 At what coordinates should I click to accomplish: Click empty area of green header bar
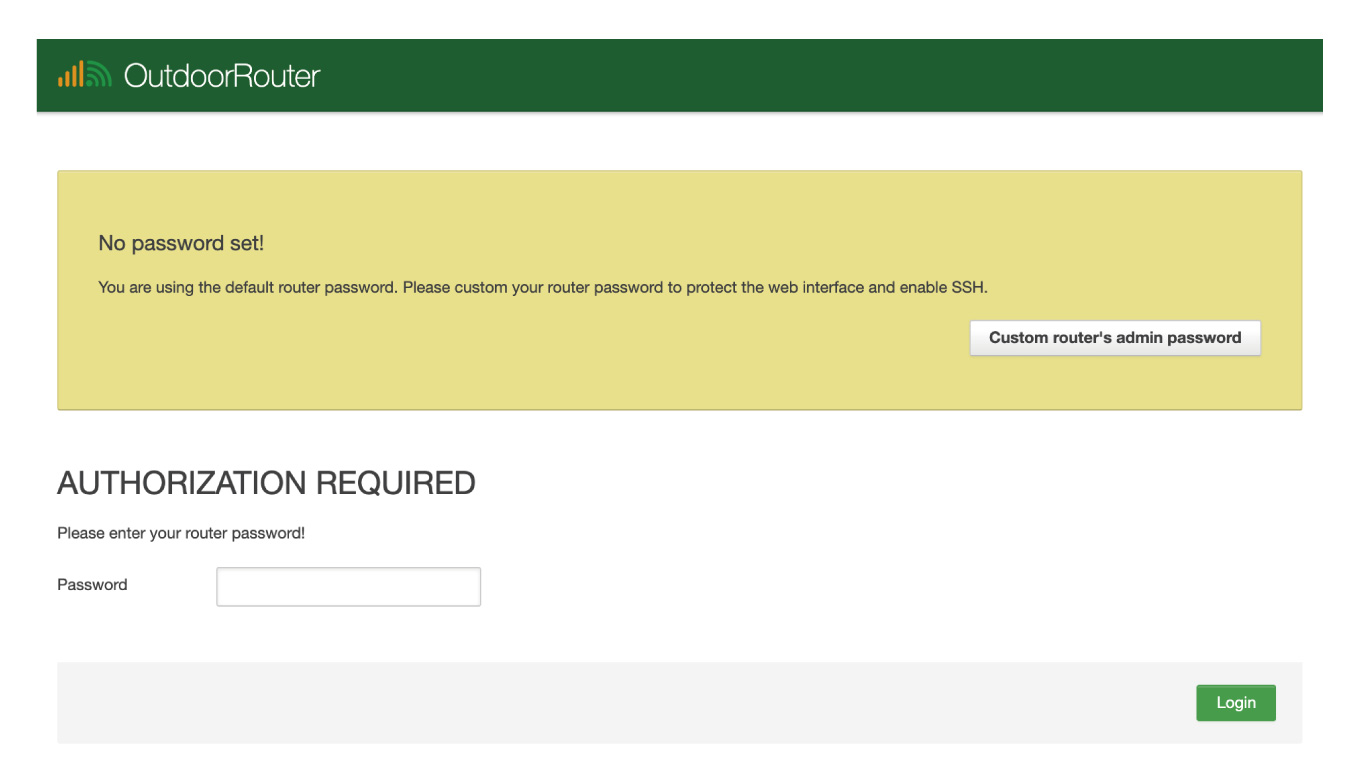click(800, 76)
